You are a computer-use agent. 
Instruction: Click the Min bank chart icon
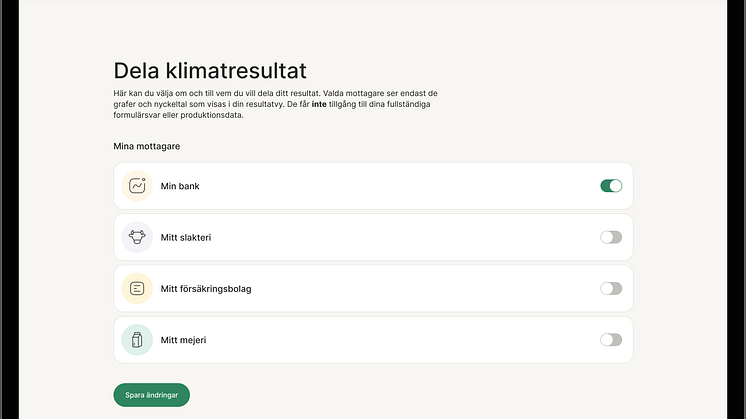(137, 186)
